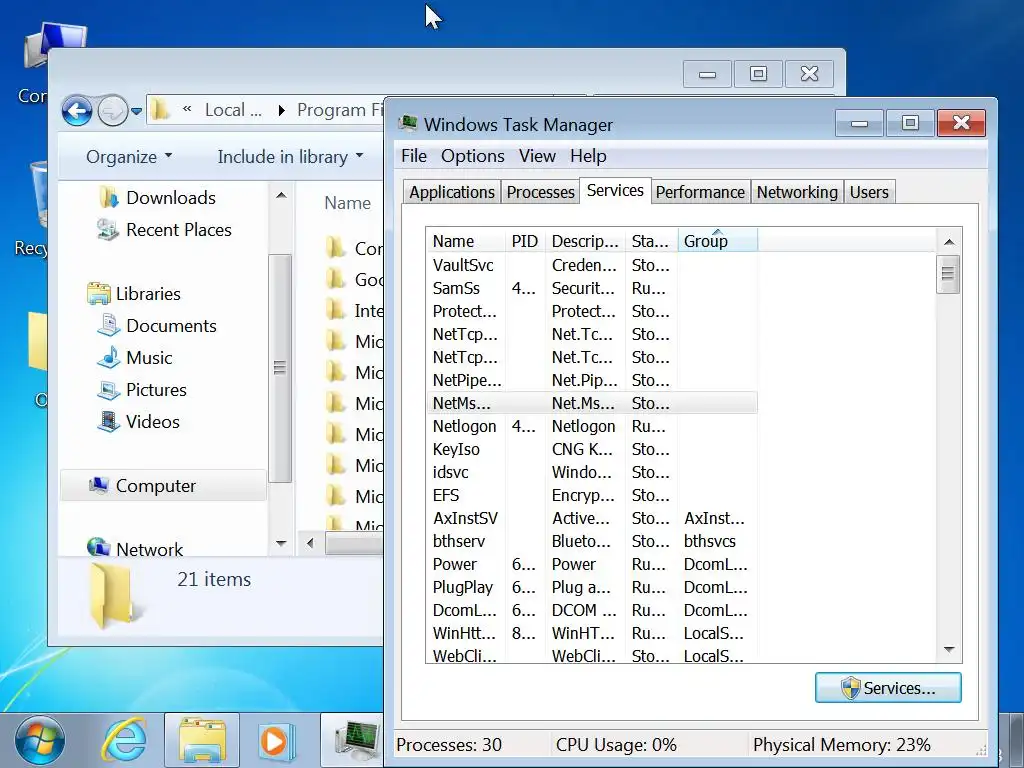The height and width of the screenshot is (768, 1024).
Task: Select the SamSs service row
Action: coord(592,288)
